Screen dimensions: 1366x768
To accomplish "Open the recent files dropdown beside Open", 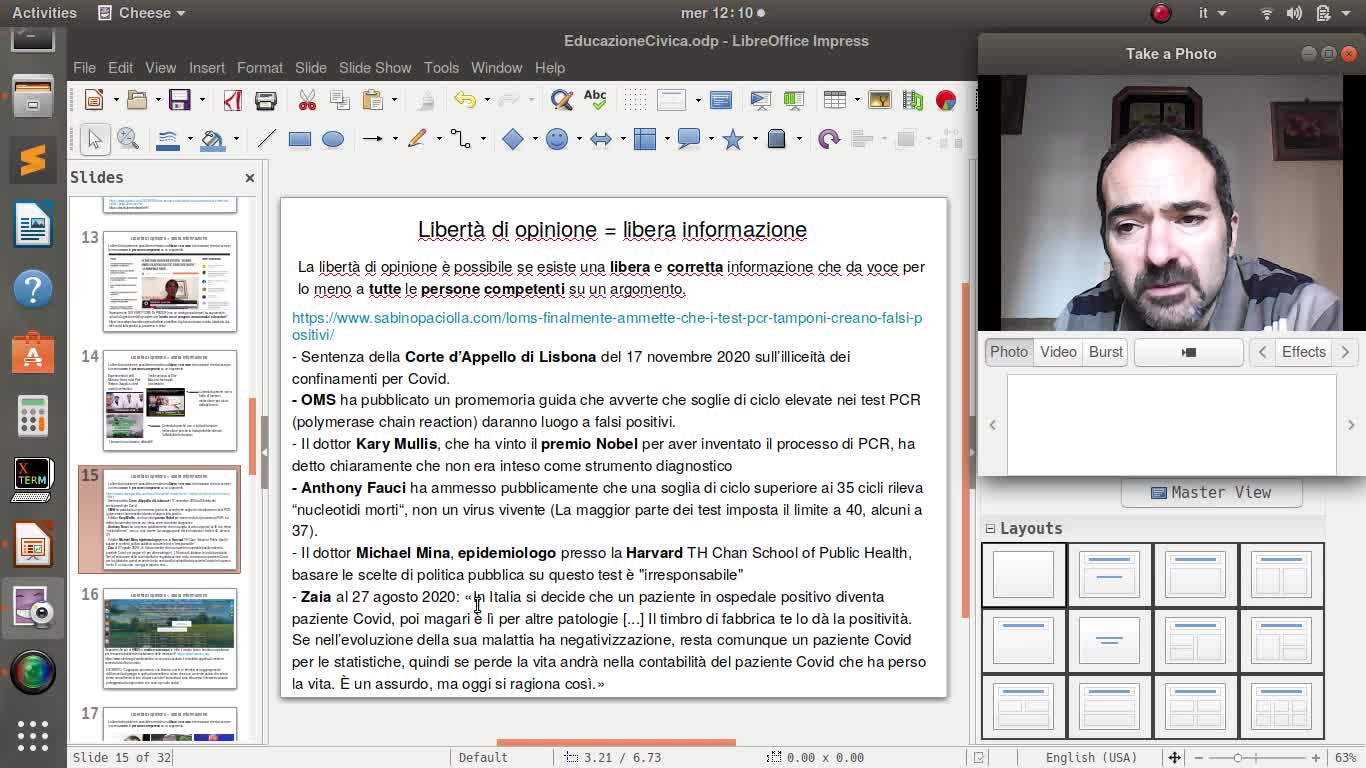I will [158, 100].
